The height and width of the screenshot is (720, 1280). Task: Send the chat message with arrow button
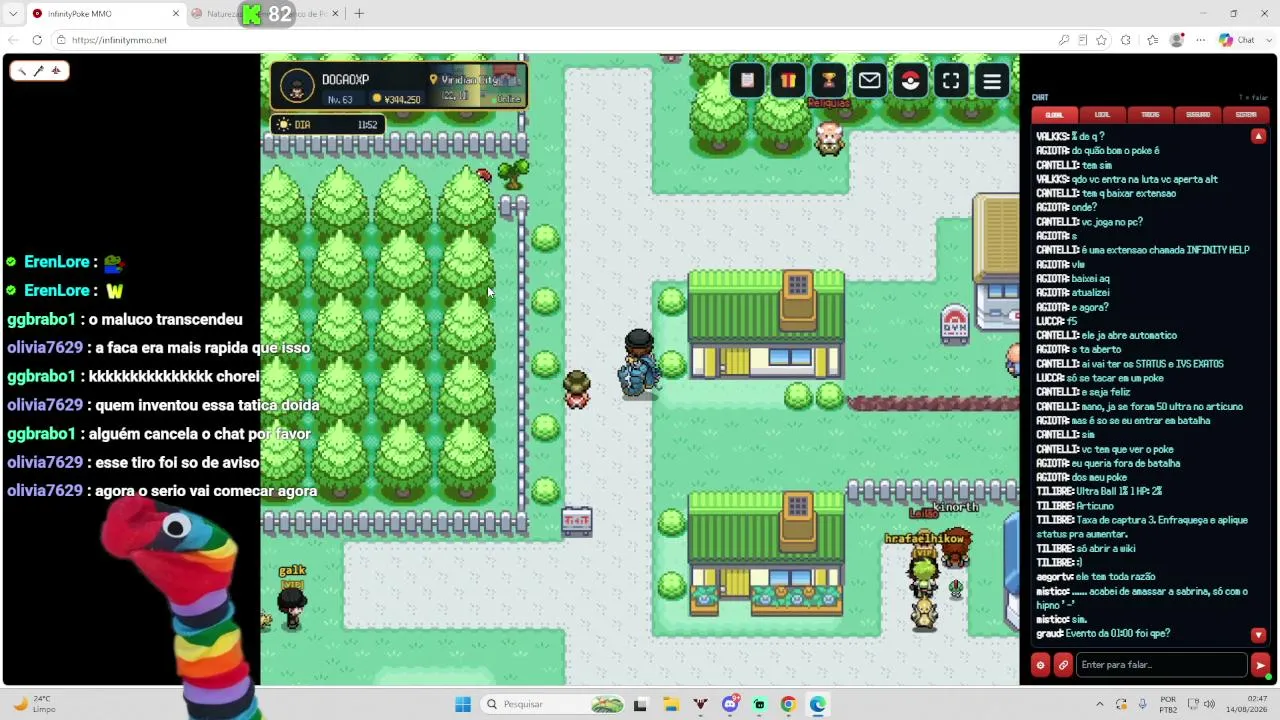(1260, 665)
